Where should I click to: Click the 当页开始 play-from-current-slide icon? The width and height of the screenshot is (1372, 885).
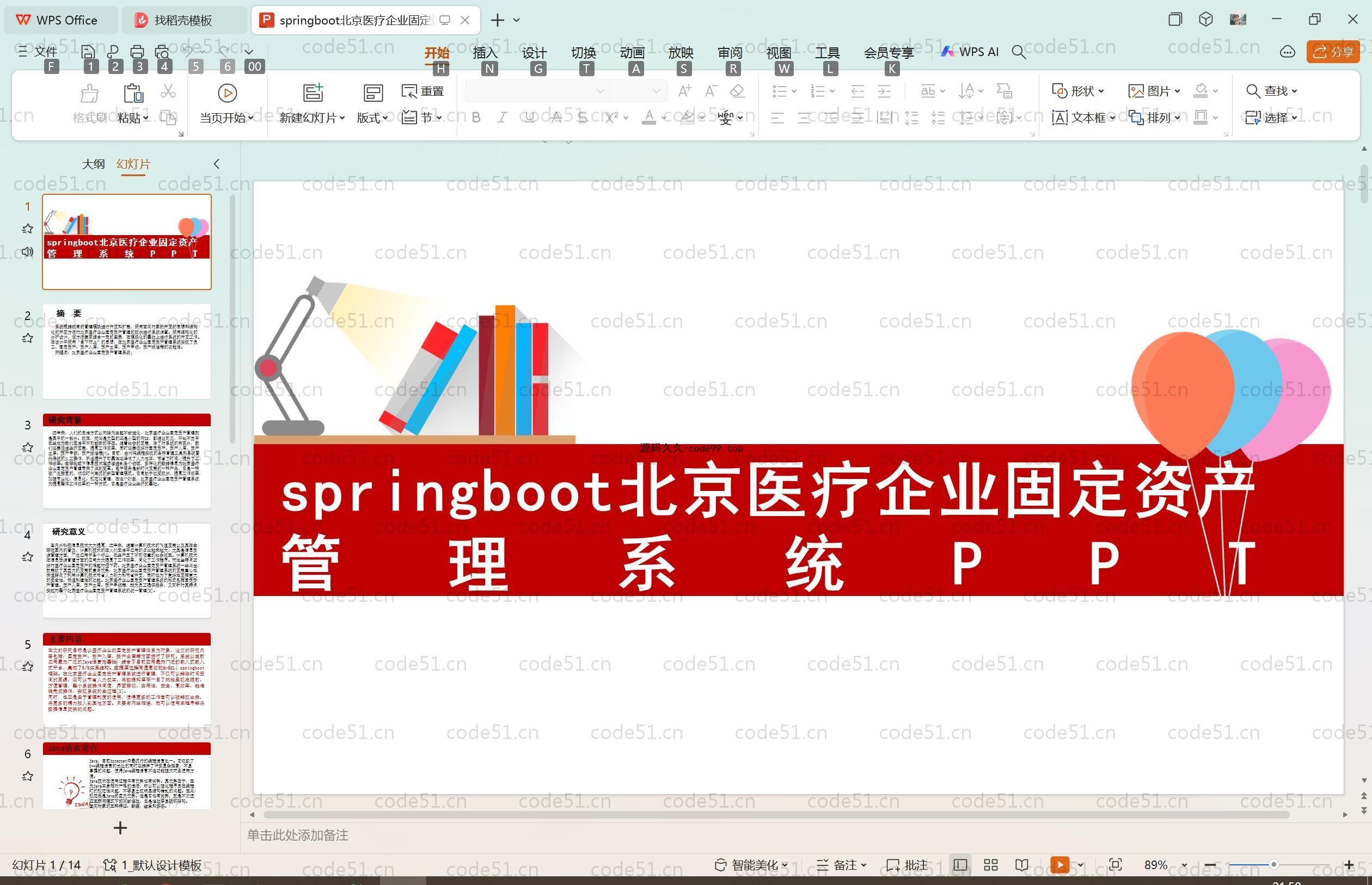point(227,93)
